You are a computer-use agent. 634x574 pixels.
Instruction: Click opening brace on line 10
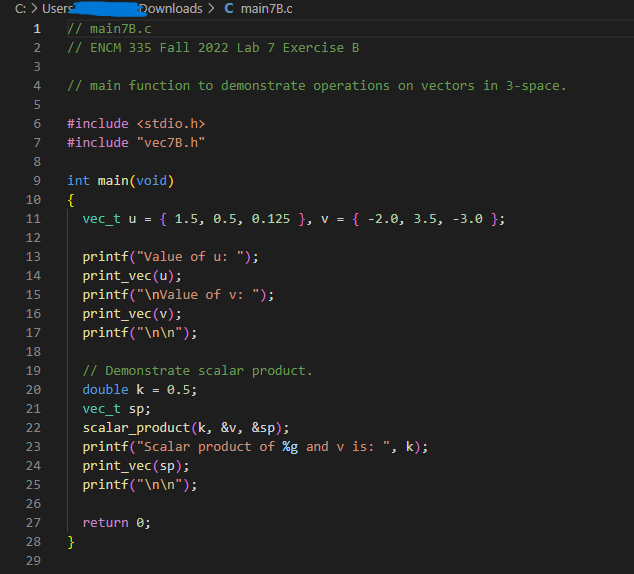[x=71, y=200]
